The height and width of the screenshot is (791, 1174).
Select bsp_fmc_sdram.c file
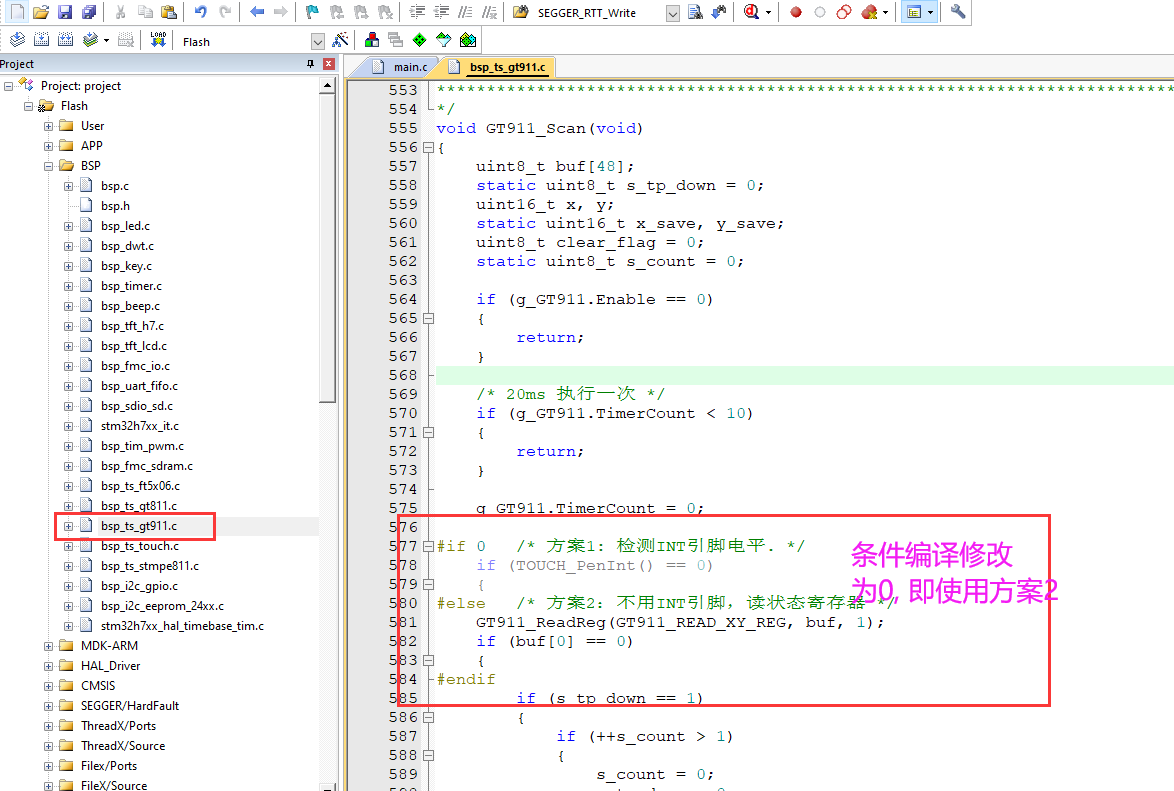pos(147,466)
